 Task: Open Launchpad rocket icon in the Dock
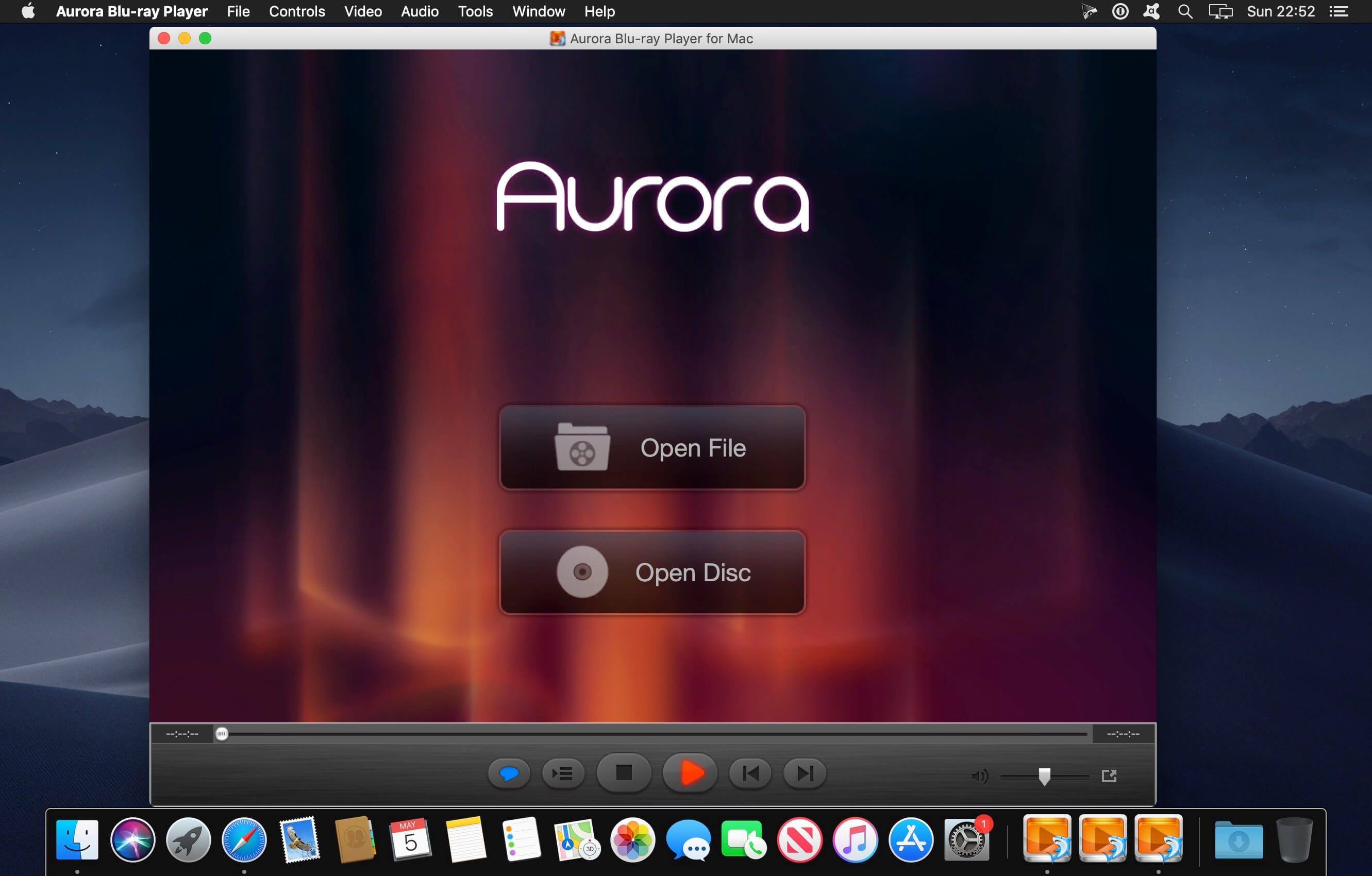coord(189,839)
